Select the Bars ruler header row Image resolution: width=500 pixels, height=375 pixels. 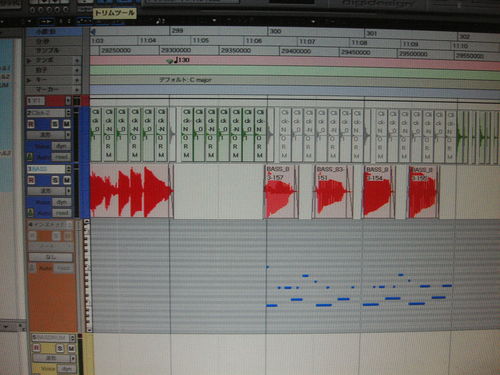(54, 32)
